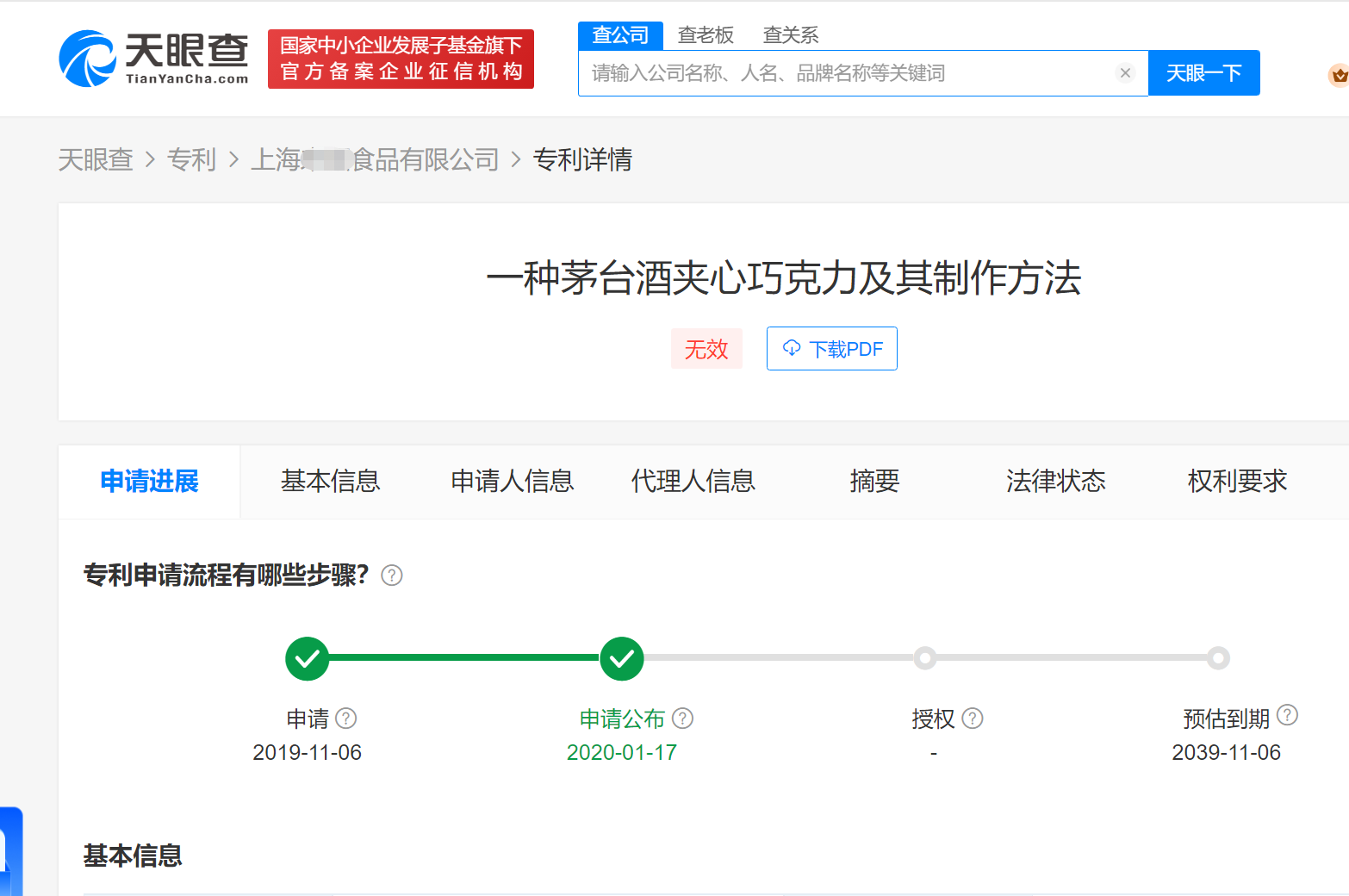Open the 摘要 tab
The width and height of the screenshot is (1349, 896).
[874, 482]
